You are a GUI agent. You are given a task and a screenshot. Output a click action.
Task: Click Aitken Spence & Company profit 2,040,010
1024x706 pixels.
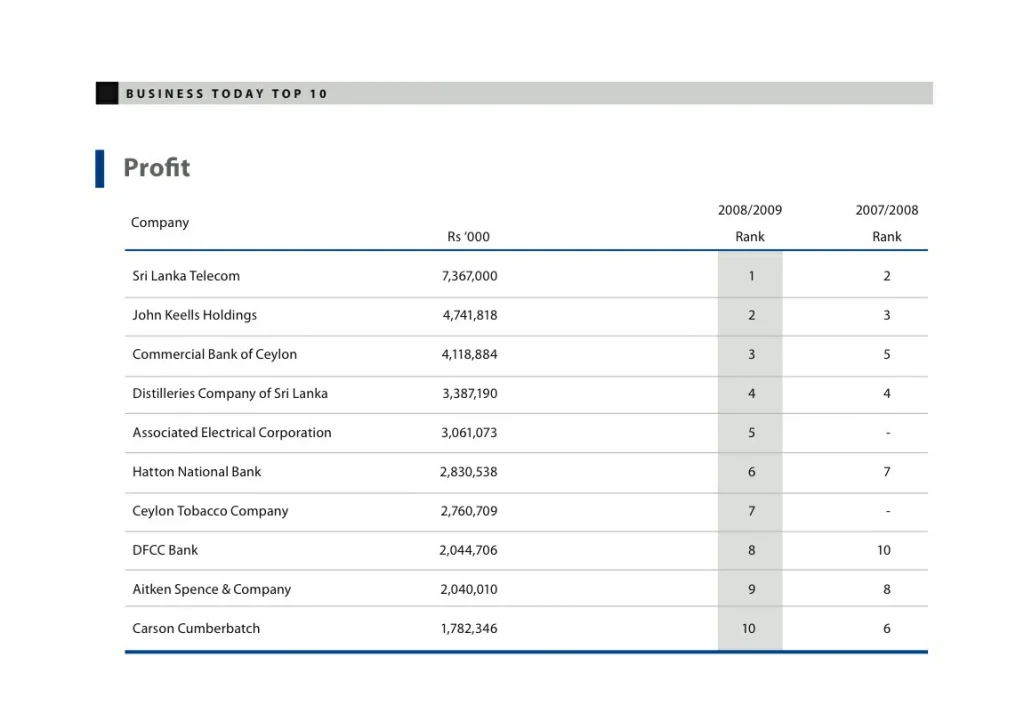tap(468, 590)
